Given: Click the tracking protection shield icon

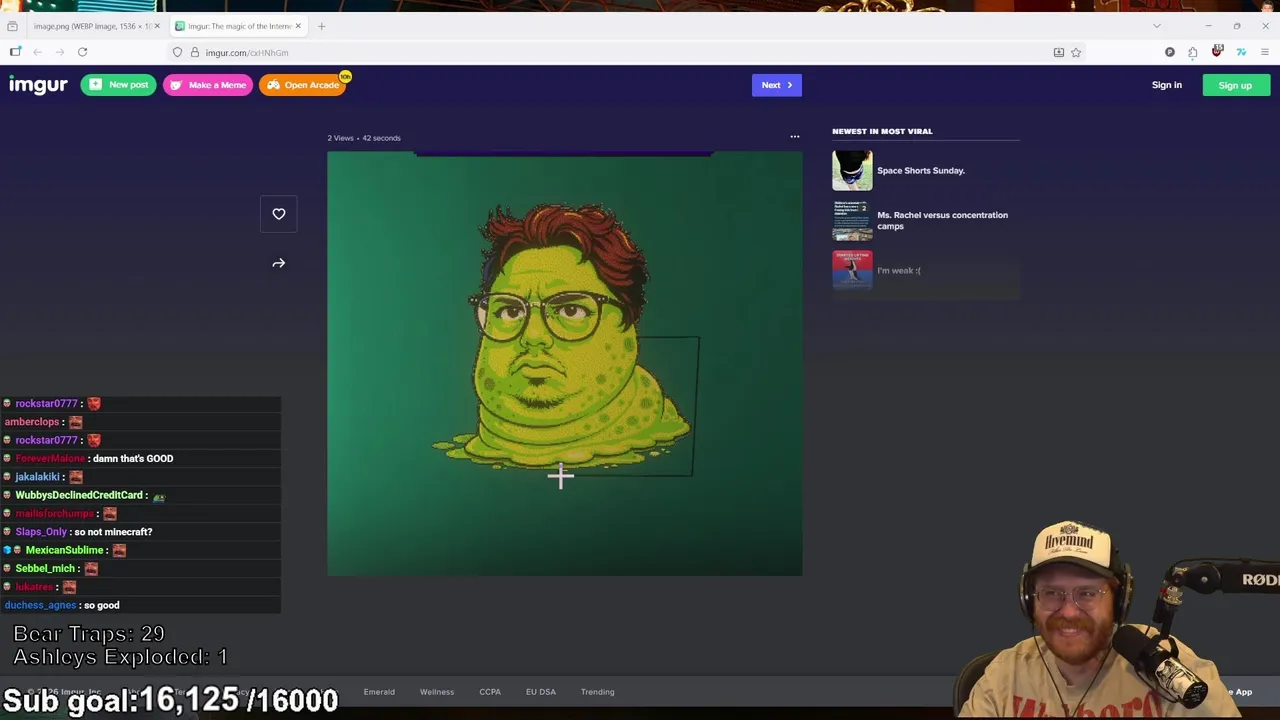Looking at the screenshot, I should coord(177,52).
